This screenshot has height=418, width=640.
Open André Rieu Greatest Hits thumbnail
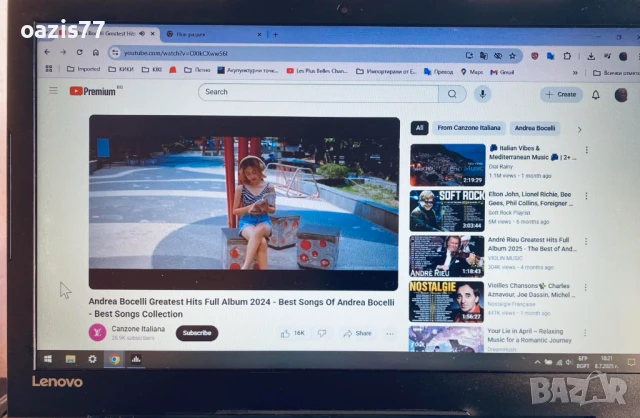[x=447, y=256]
